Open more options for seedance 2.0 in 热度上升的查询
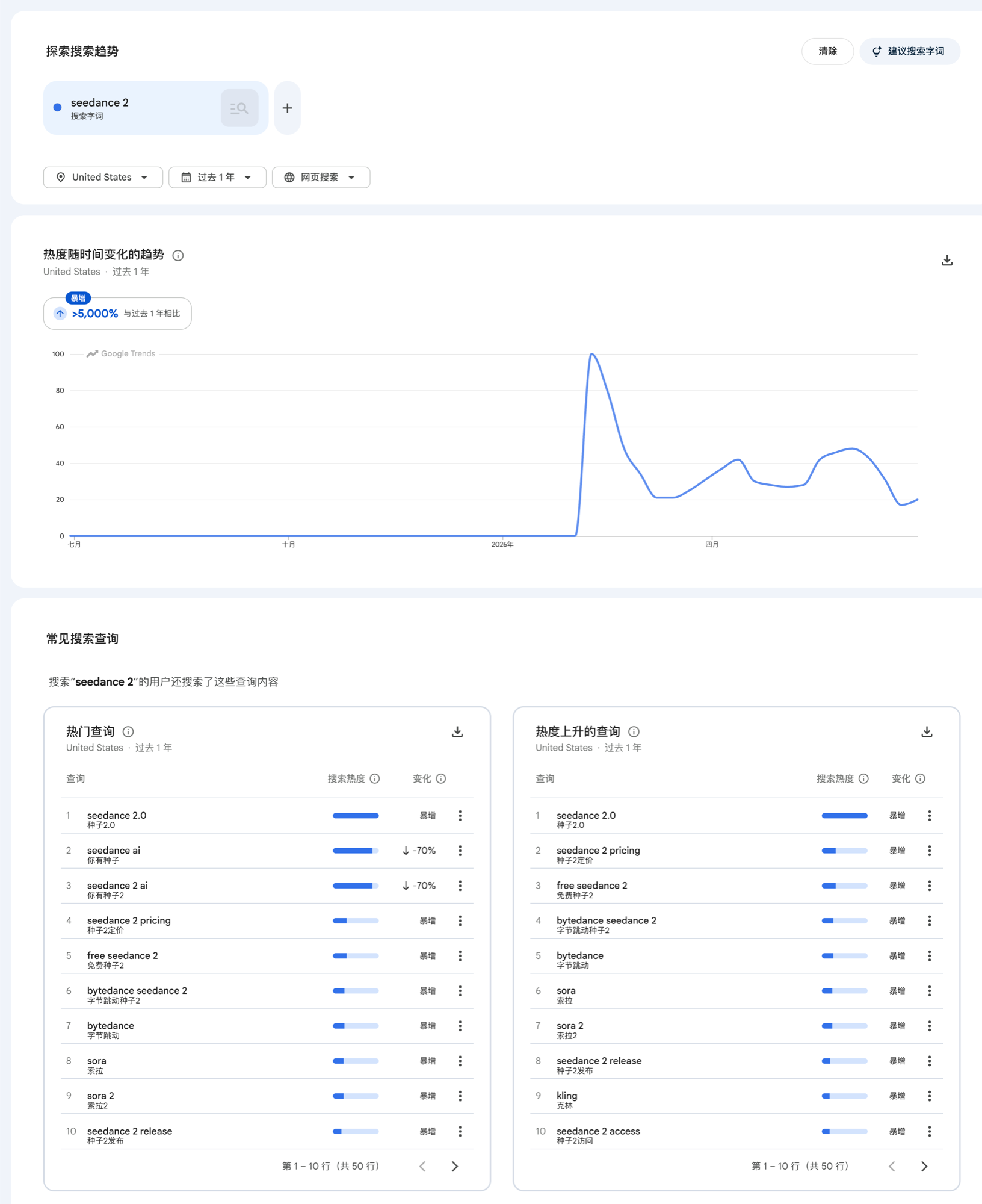The height and width of the screenshot is (1204, 982). [x=930, y=816]
